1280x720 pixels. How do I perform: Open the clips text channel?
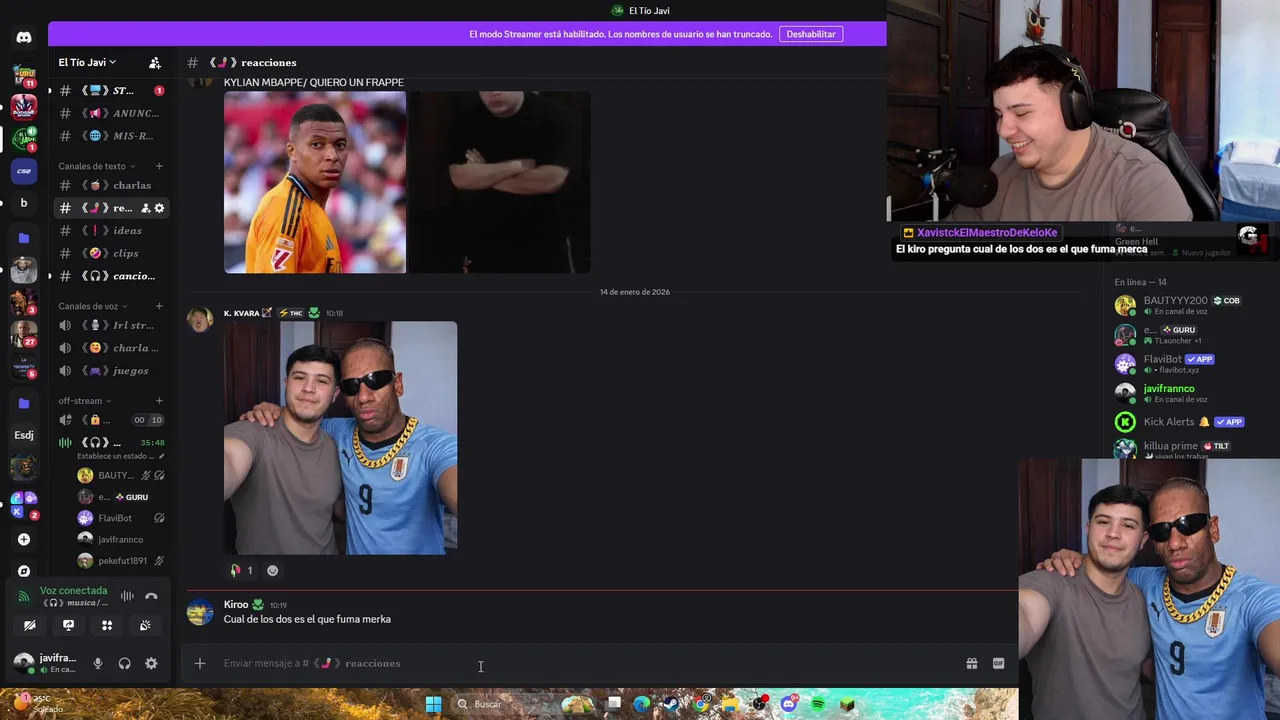(x=110, y=253)
